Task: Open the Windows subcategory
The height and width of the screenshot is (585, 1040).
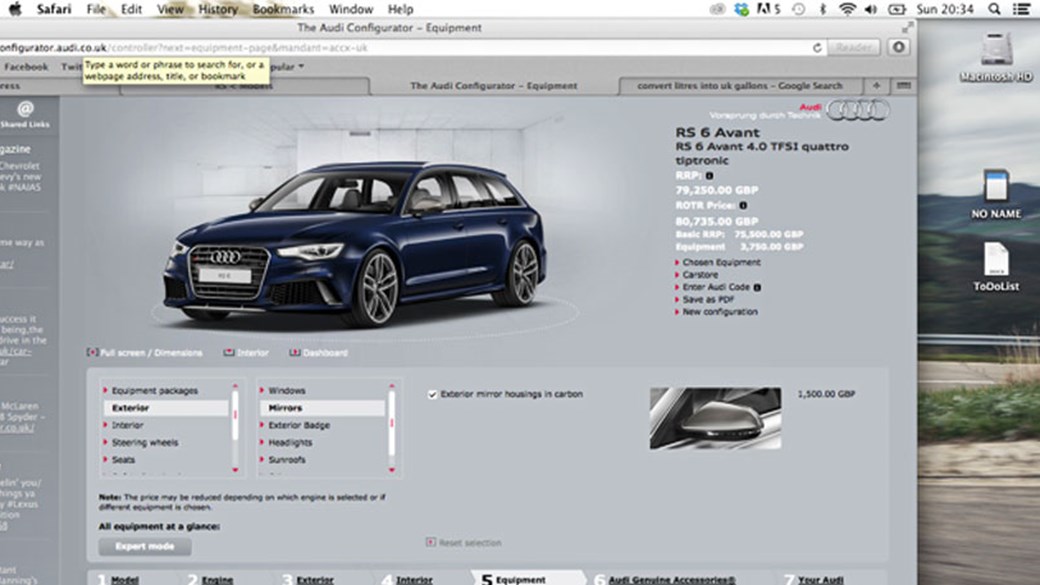Action: [x=287, y=391]
